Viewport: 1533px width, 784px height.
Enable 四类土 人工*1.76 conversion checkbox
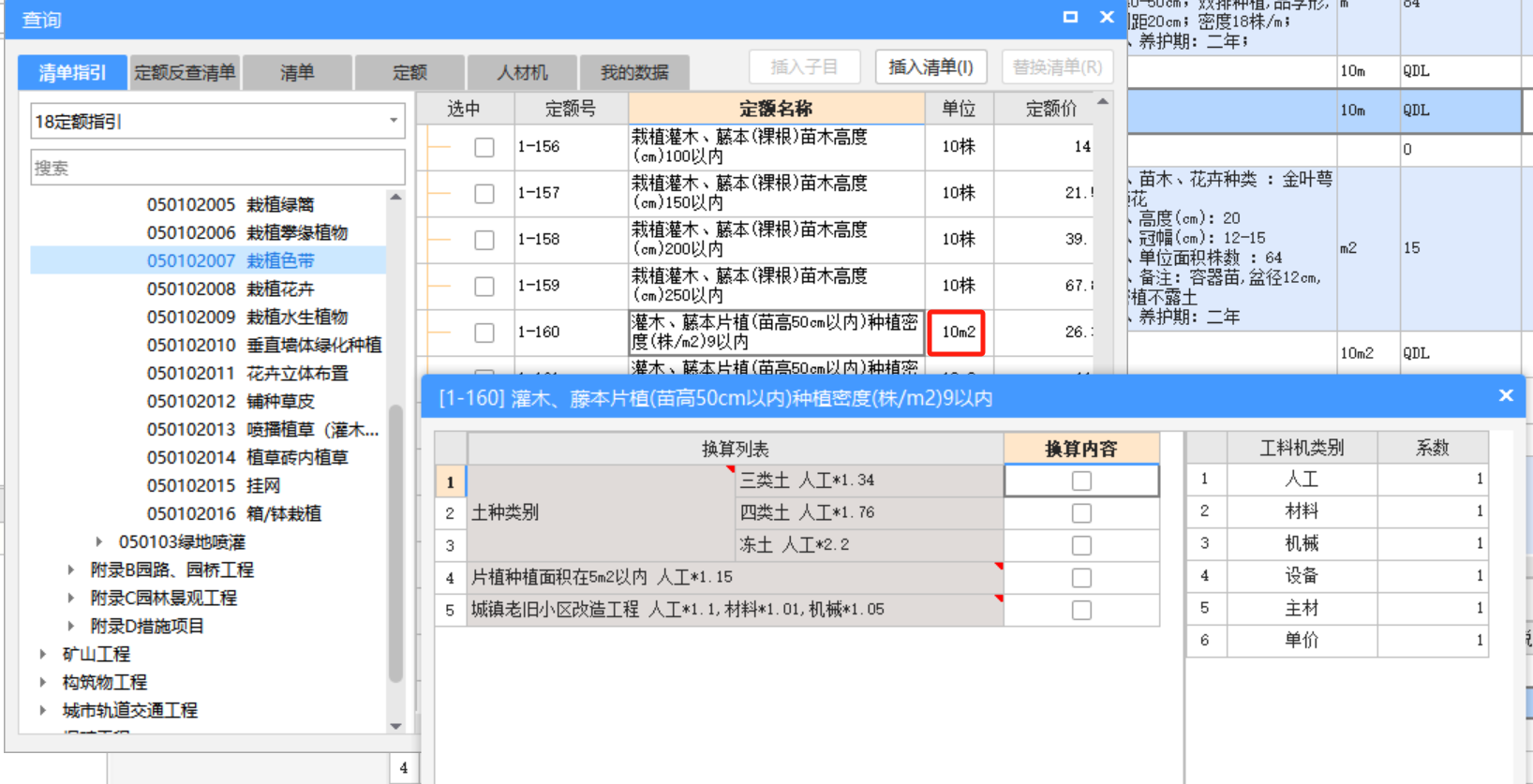1081,513
